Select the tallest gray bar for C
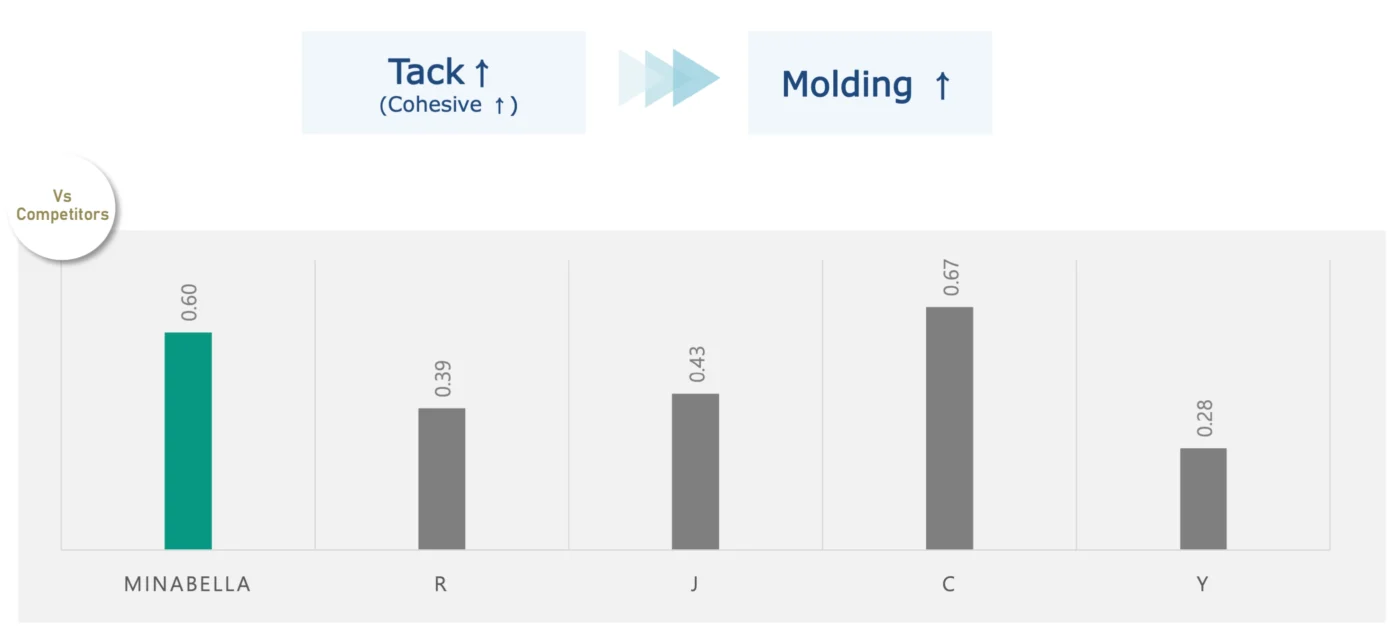Image resolution: width=1400 pixels, height=638 pixels. (949, 428)
